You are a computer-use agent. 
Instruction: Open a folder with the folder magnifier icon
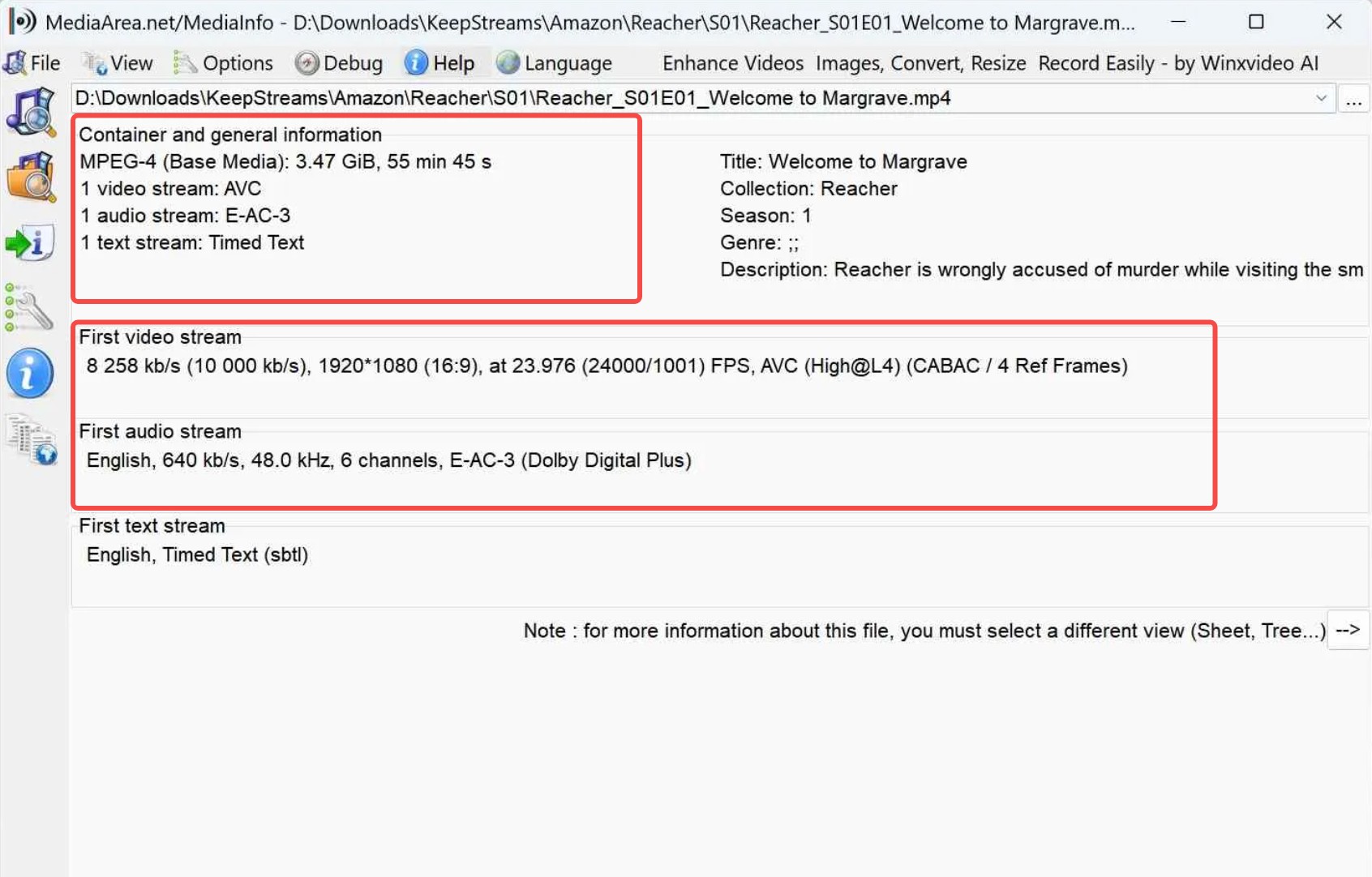click(31, 177)
